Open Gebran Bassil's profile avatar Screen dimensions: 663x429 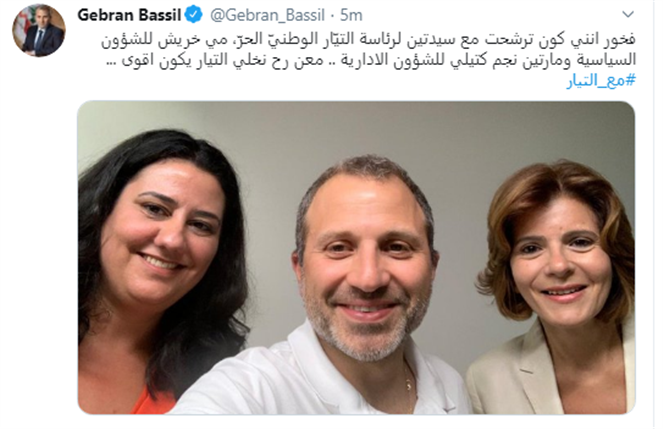click(x=38, y=30)
